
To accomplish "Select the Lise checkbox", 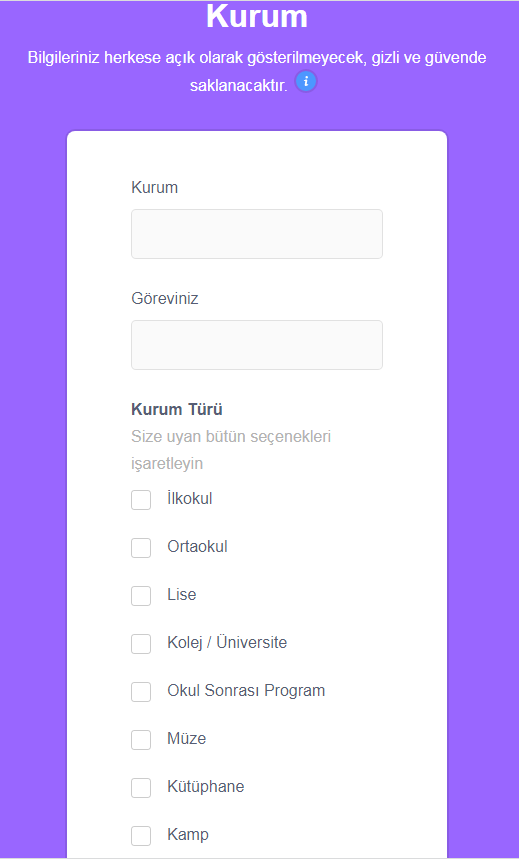I will point(141,596).
